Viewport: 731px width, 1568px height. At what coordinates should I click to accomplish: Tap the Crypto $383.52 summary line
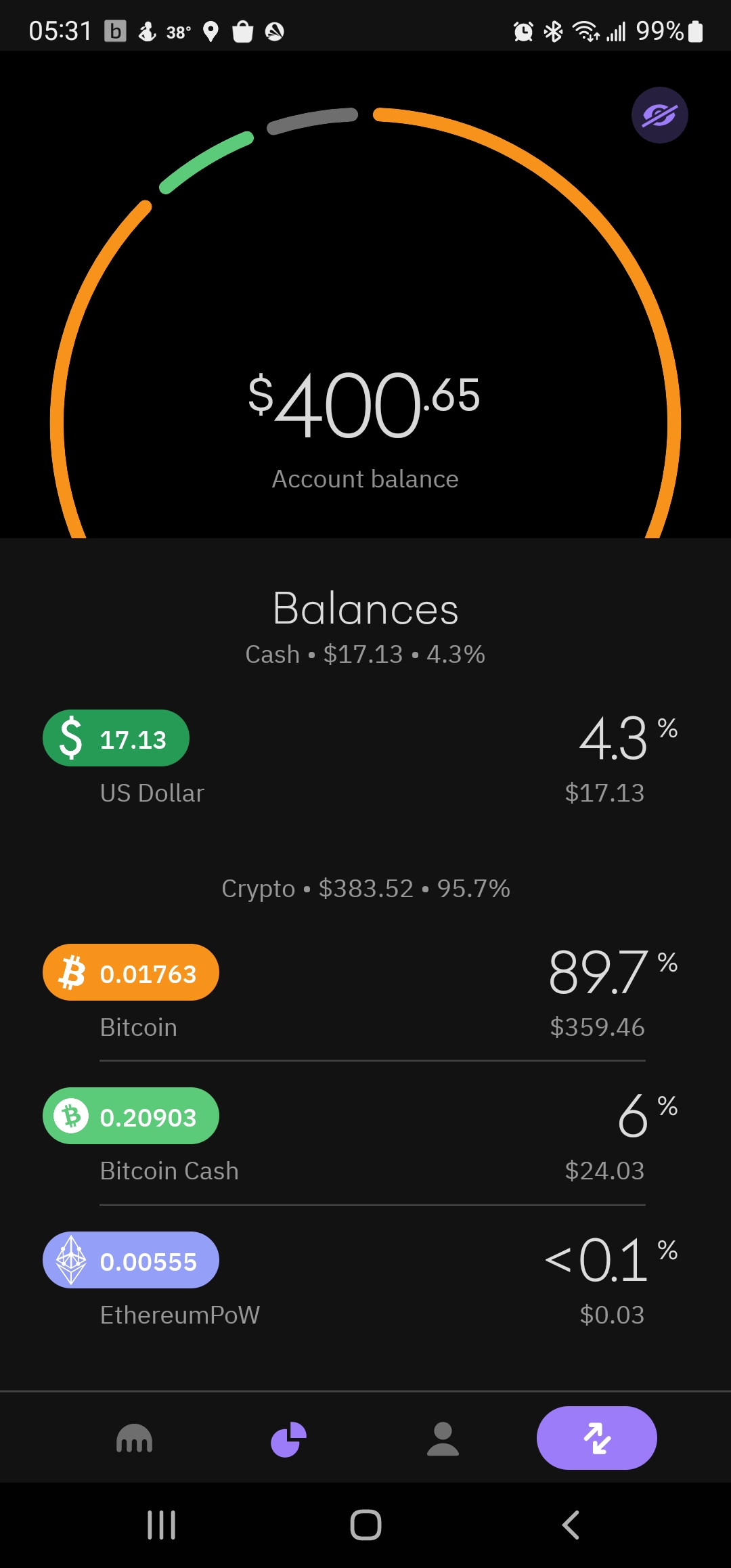tap(365, 888)
